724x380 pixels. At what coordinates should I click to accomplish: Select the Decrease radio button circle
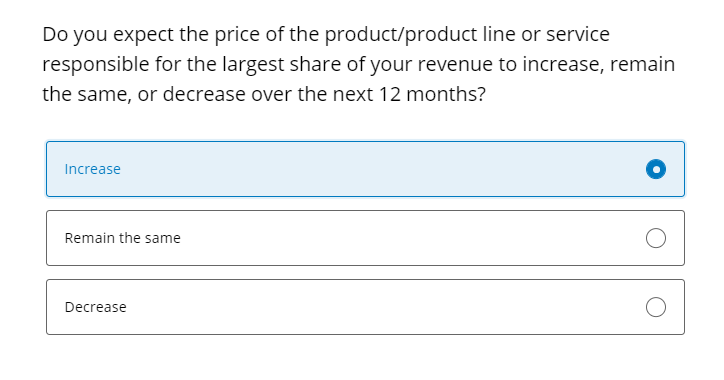point(656,307)
